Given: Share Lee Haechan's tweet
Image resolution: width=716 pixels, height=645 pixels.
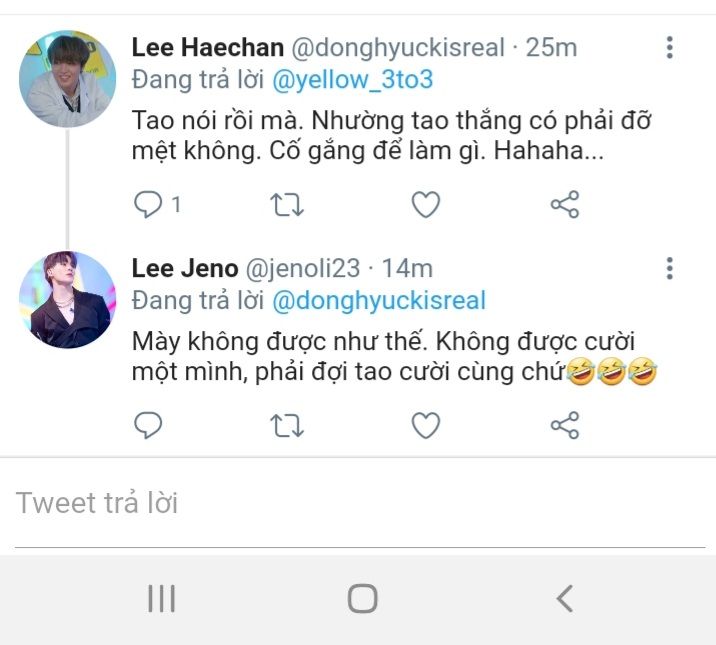Looking at the screenshot, I should click(565, 205).
